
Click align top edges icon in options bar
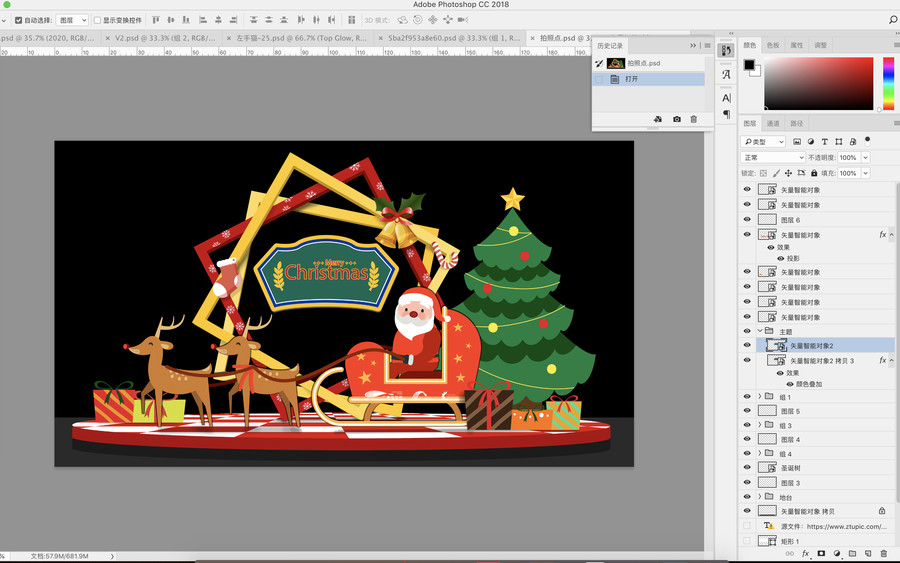point(156,20)
